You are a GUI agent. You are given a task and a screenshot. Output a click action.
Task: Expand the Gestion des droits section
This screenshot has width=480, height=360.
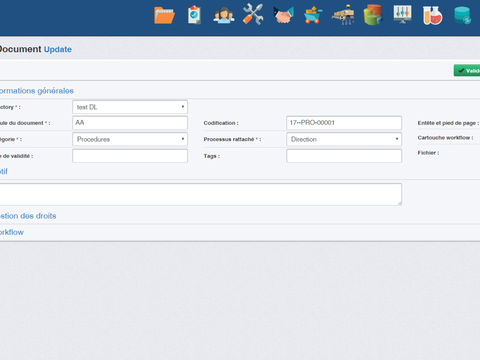pyautogui.click(x=28, y=216)
